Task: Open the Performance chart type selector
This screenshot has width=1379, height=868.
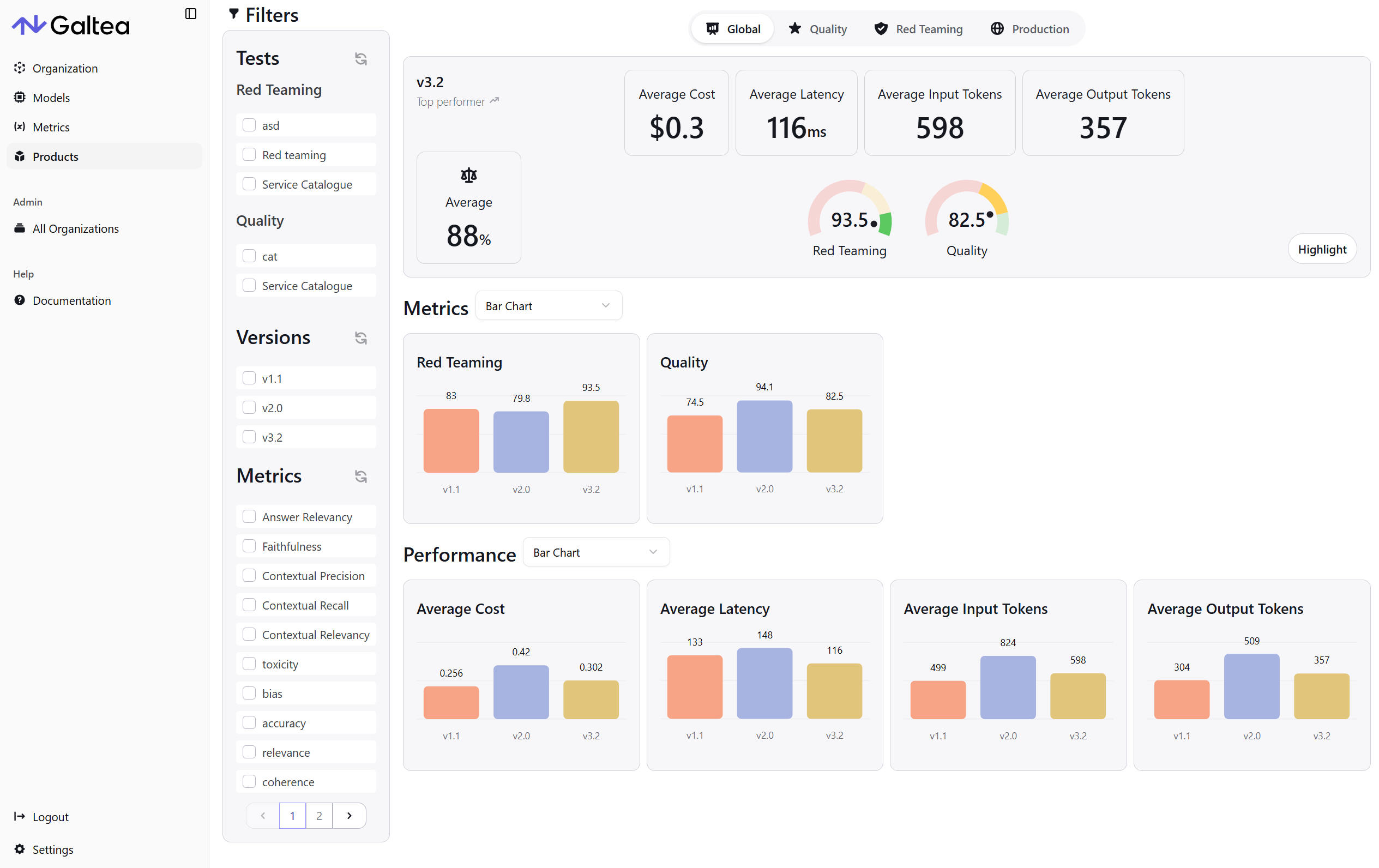Action: [595, 551]
